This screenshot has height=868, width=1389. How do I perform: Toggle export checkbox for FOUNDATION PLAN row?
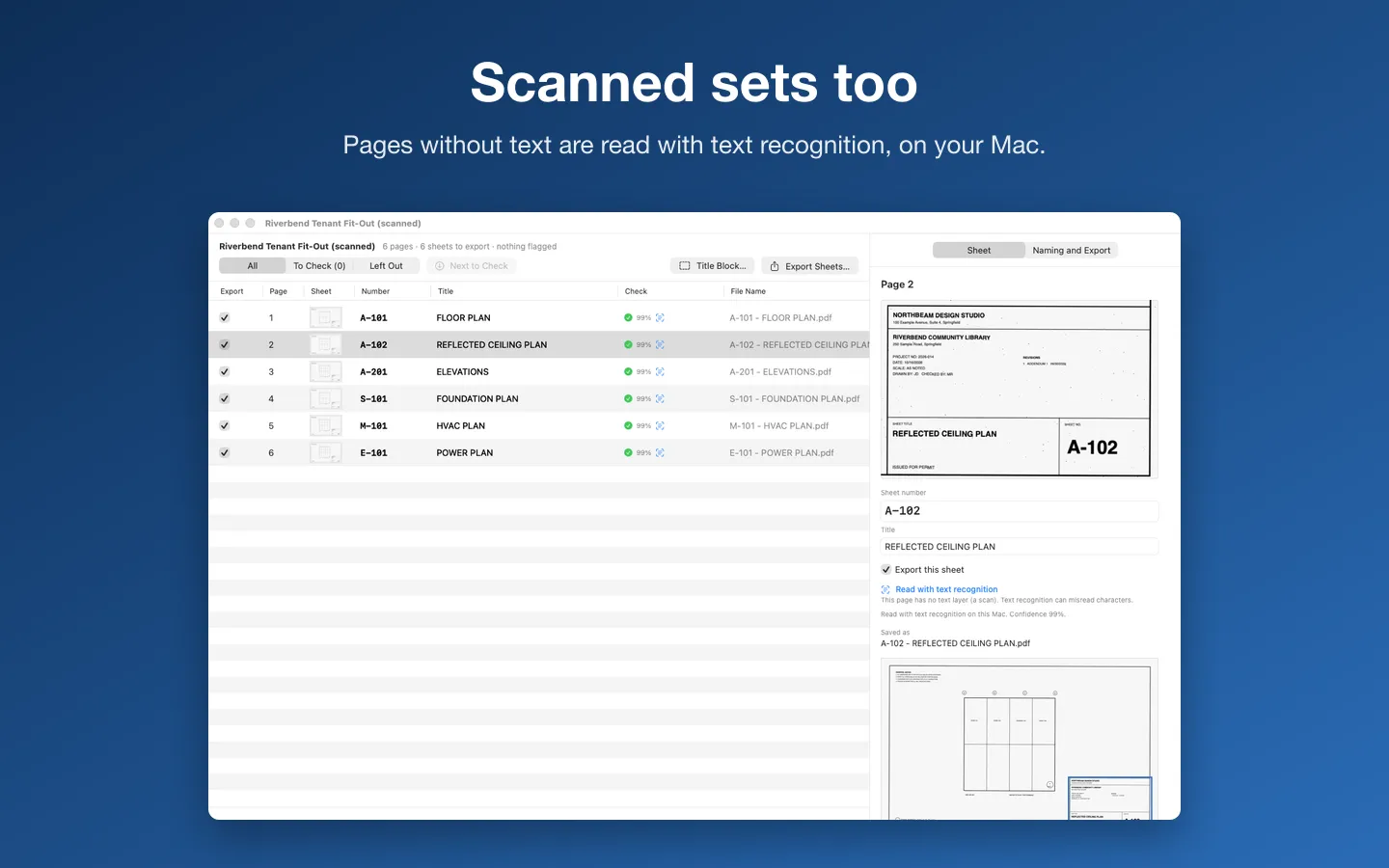[x=225, y=398]
